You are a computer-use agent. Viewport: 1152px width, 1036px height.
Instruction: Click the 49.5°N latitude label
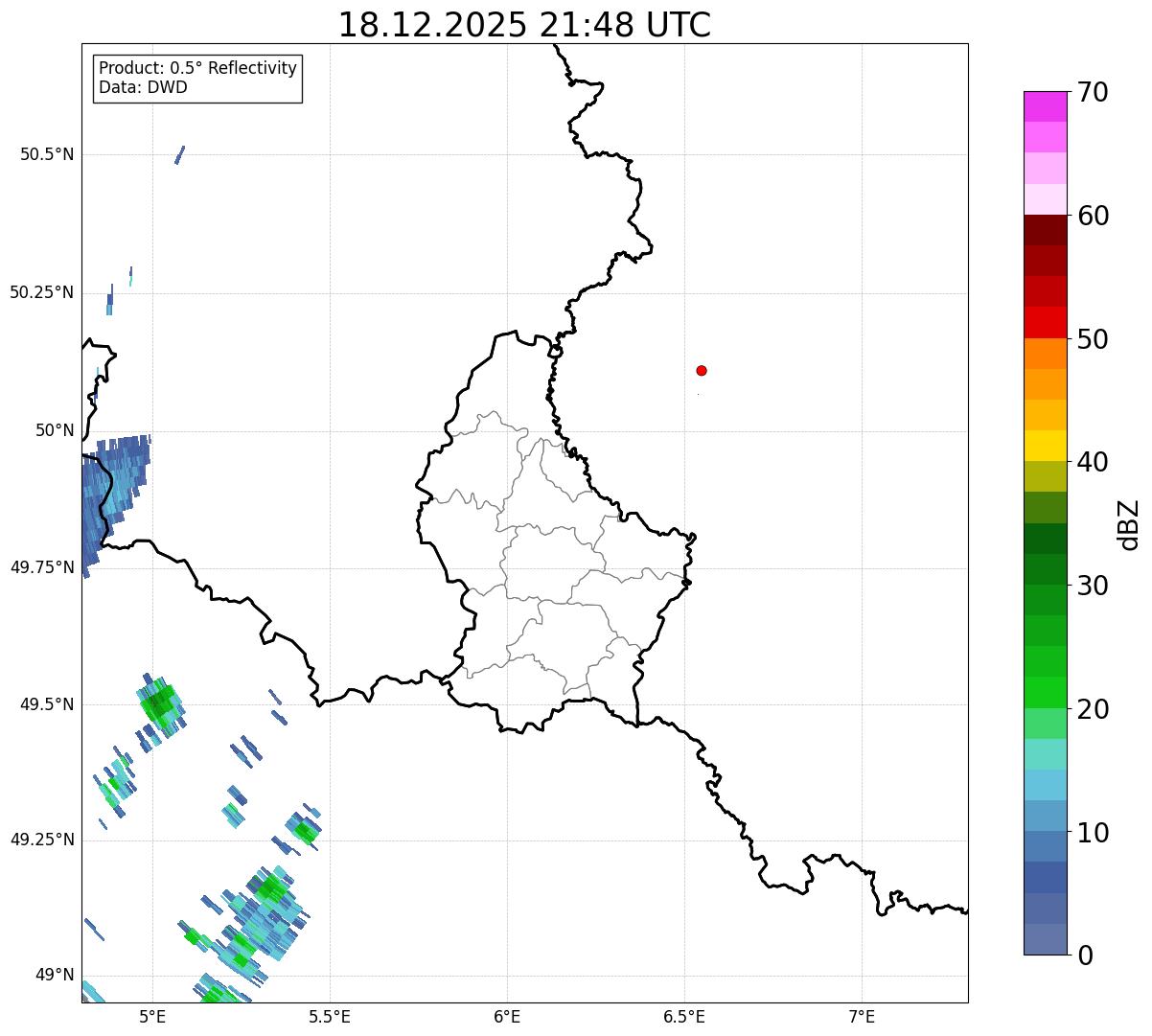[x=47, y=704]
